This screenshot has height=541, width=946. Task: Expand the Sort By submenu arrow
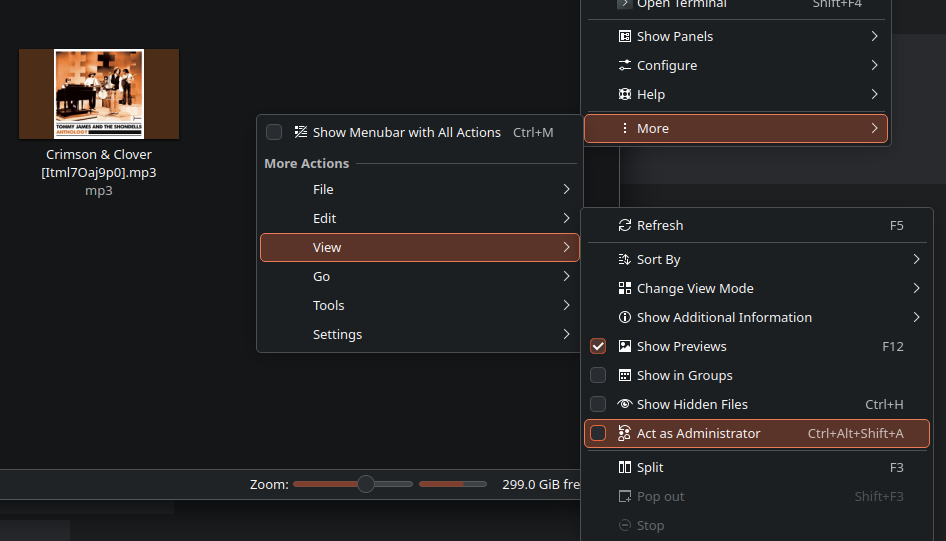[916, 259]
